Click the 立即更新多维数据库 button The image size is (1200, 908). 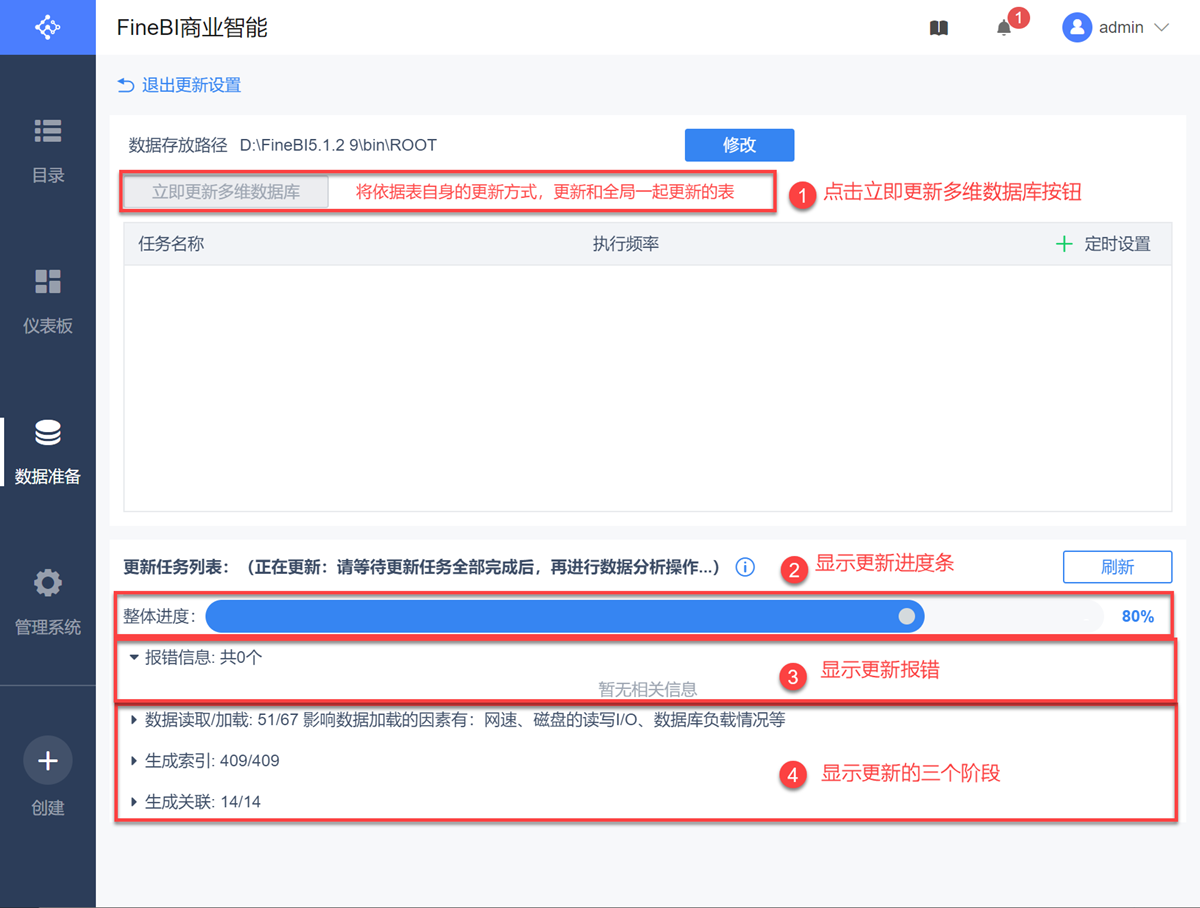(x=226, y=192)
